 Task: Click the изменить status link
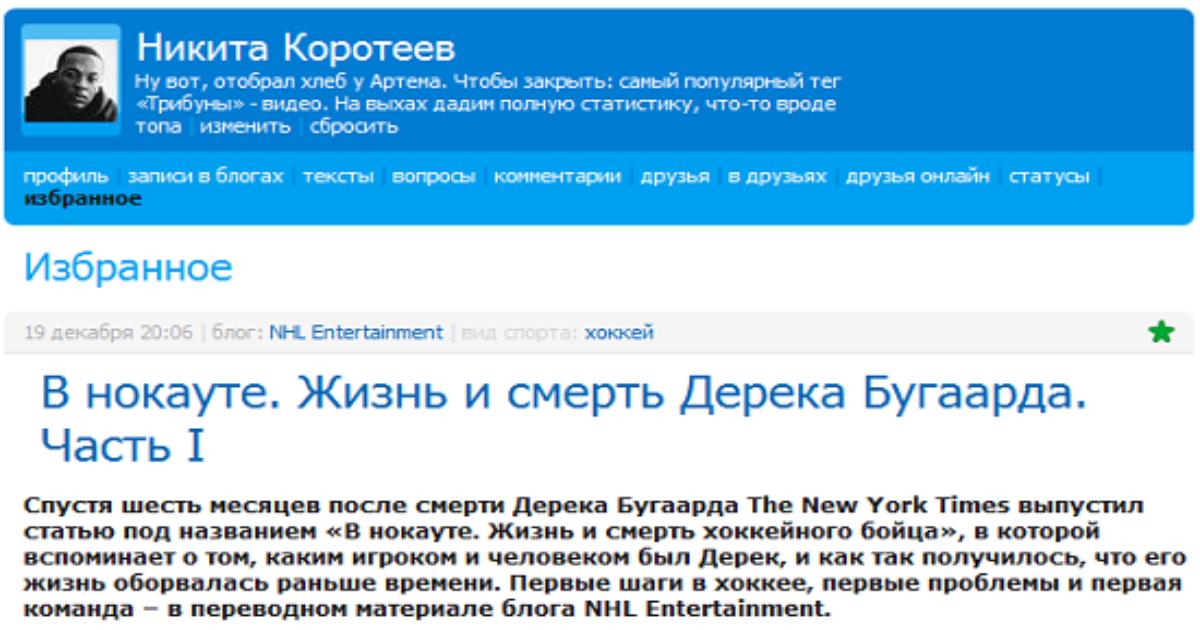coord(246,127)
